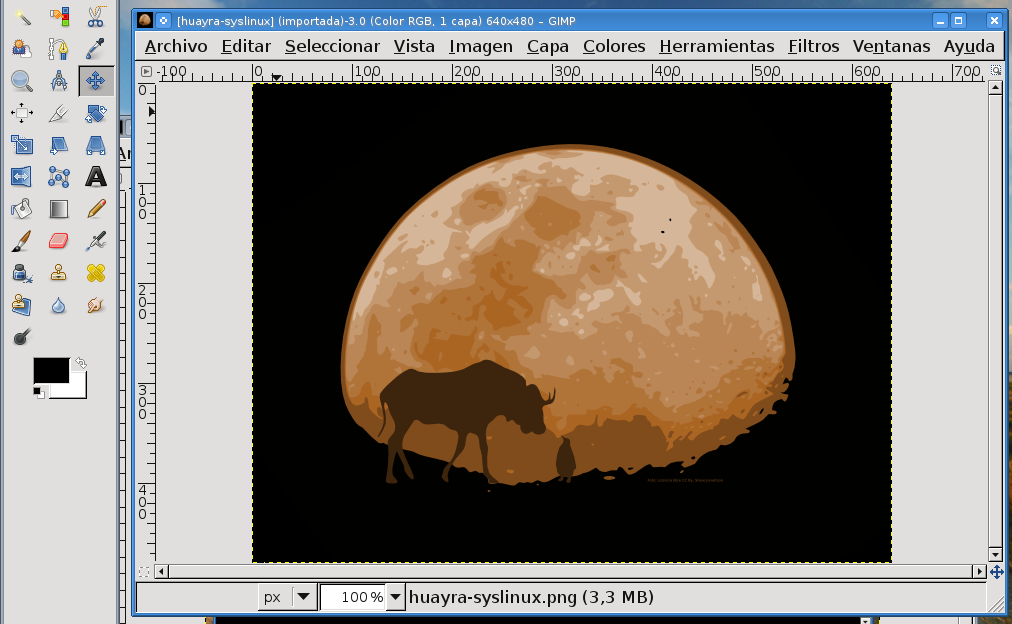Open the Capa menu
This screenshot has width=1012, height=624.
(x=547, y=46)
